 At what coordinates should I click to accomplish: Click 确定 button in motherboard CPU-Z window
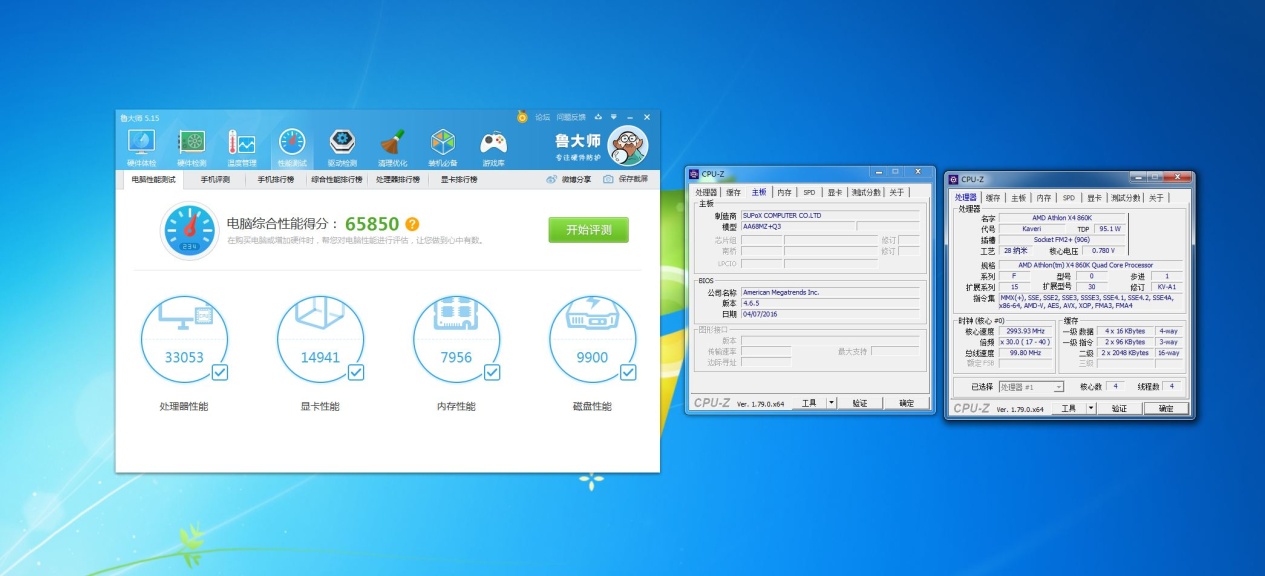907,403
